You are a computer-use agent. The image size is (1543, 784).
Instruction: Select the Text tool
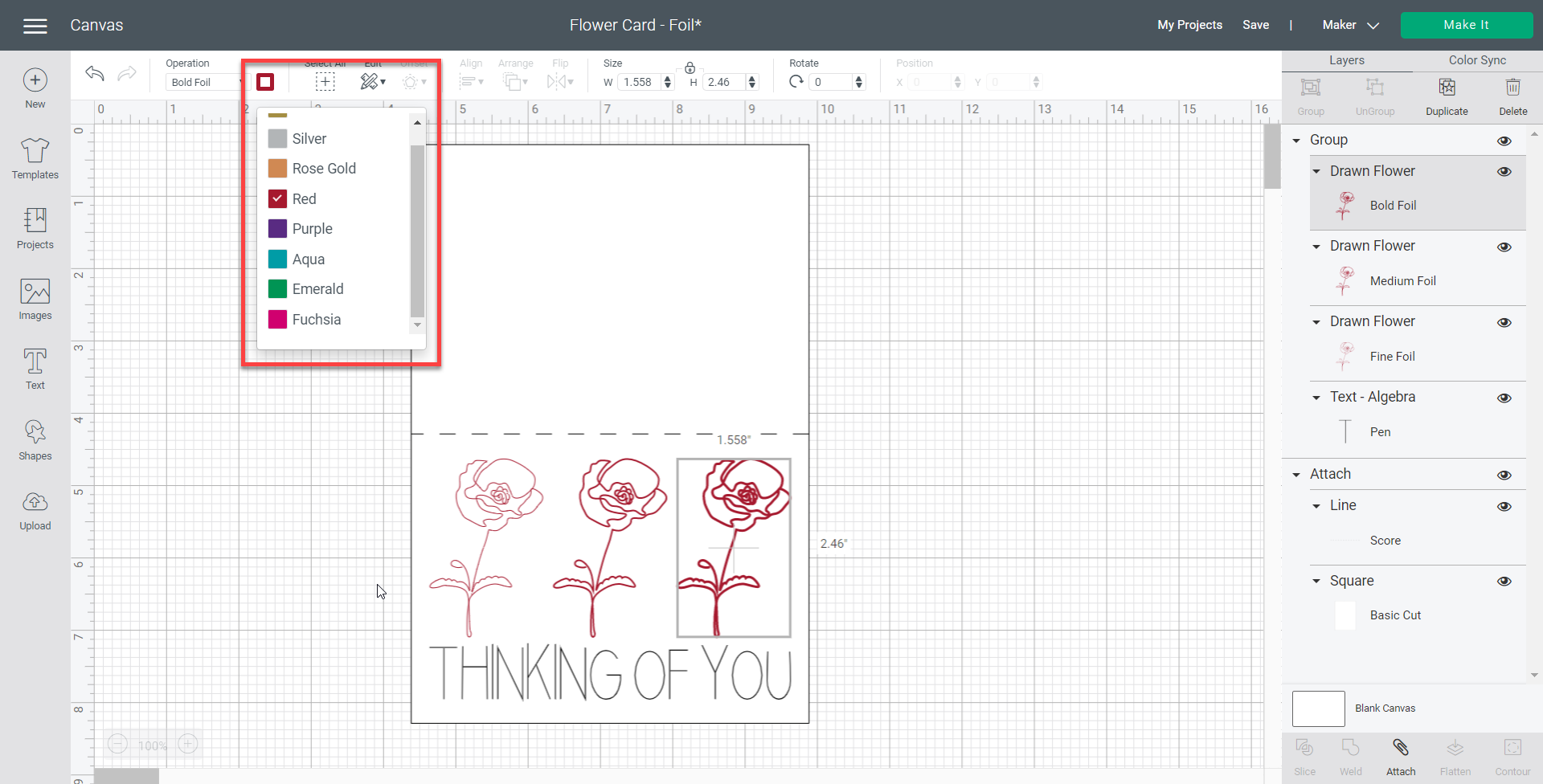[35, 361]
